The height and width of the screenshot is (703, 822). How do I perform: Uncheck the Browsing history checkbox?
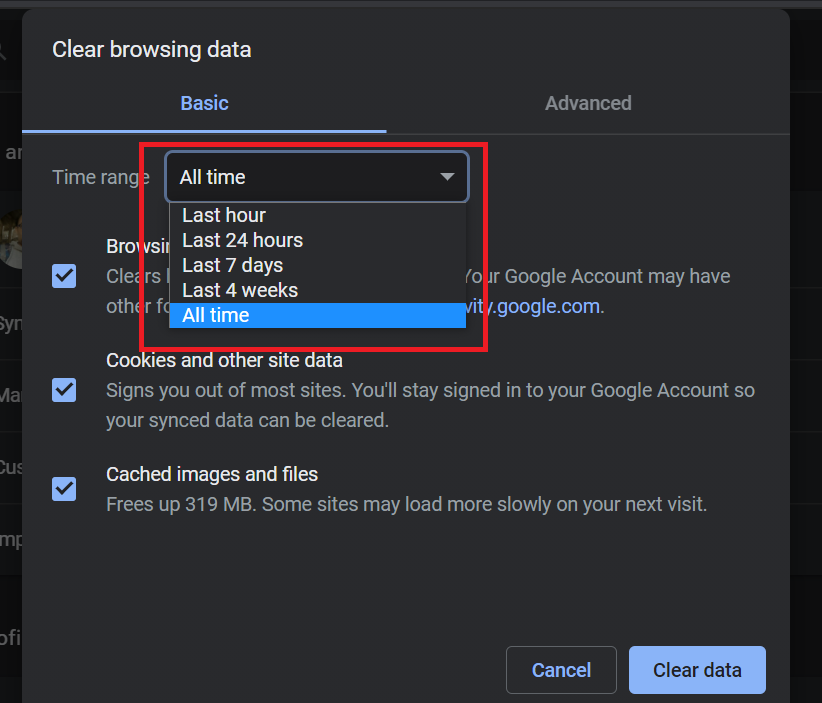pyautogui.click(x=64, y=276)
